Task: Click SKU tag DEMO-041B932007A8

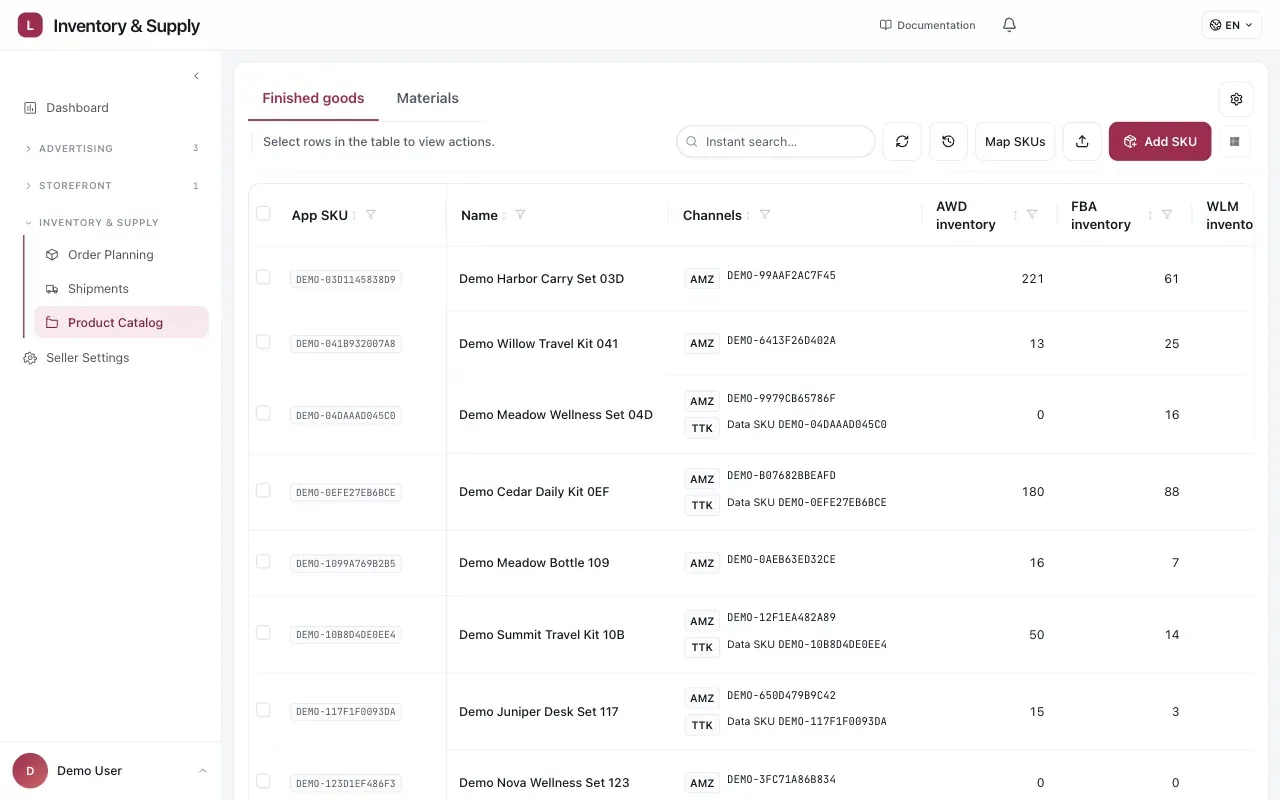Action: (x=346, y=344)
